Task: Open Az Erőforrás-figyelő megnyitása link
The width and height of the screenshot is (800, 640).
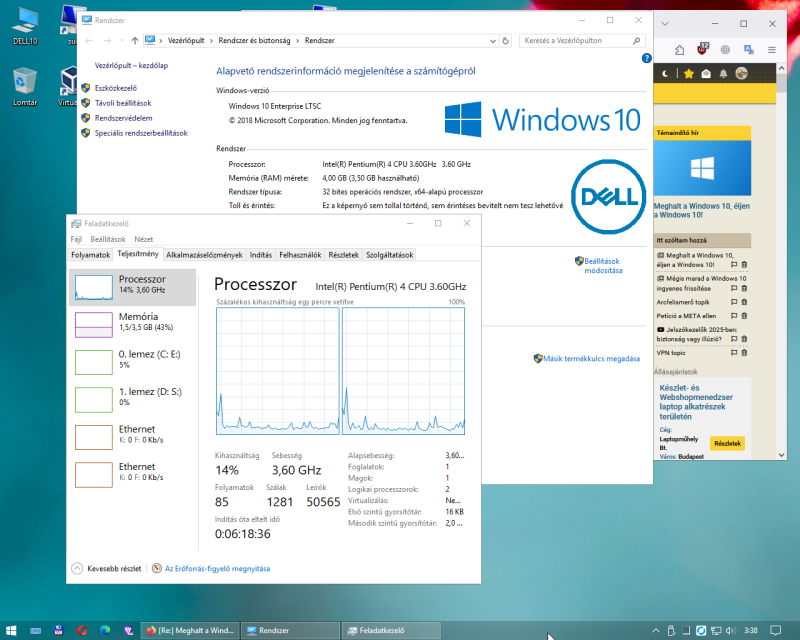Action: pyautogui.click(x=217, y=569)
